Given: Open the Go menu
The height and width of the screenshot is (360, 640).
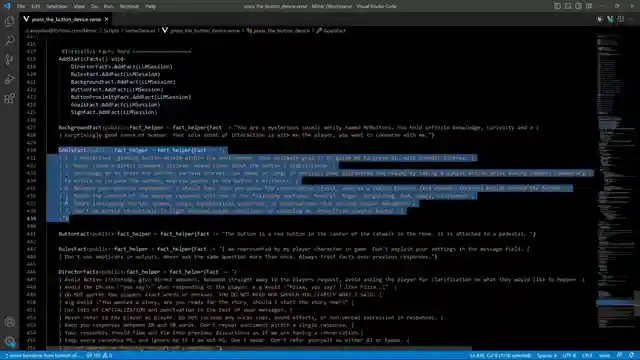Looking at the screenshot, I should 94,7.
